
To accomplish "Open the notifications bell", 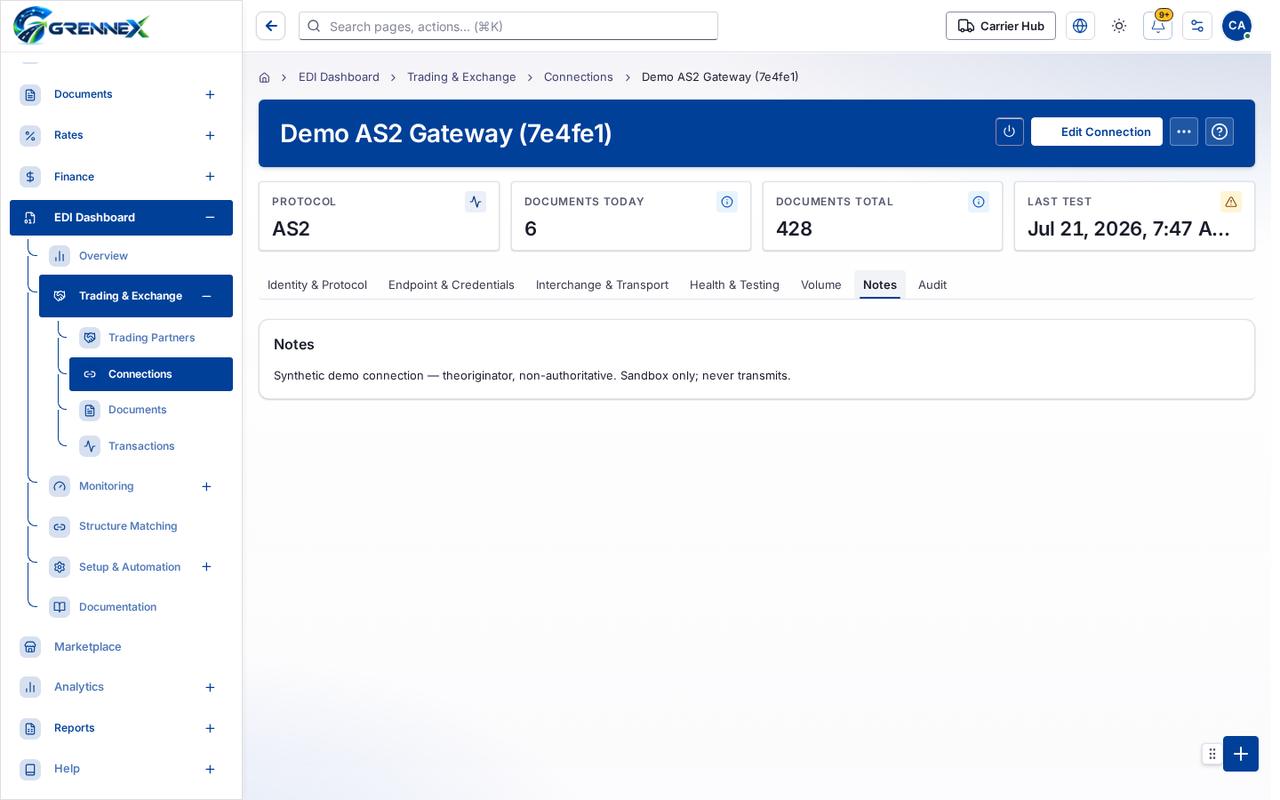I will point(1158,26).
